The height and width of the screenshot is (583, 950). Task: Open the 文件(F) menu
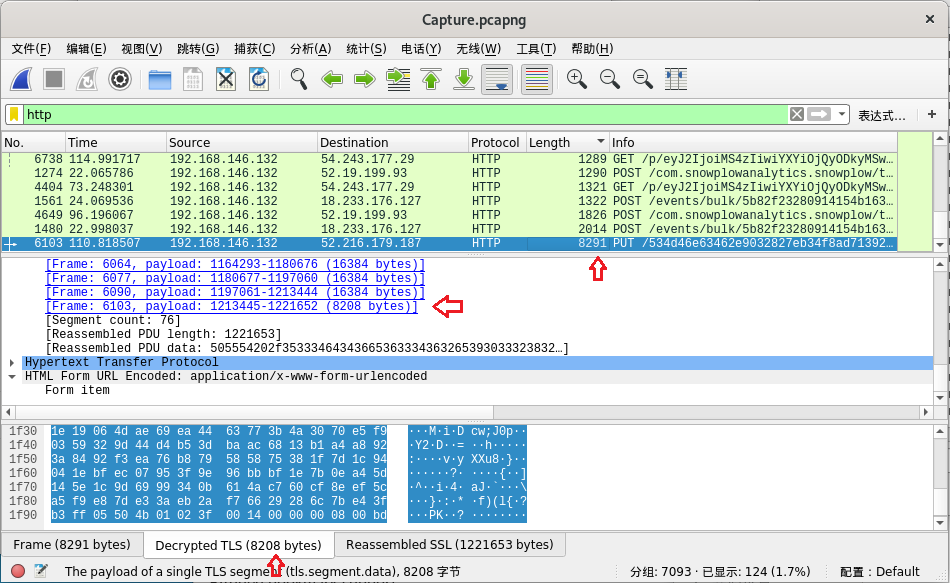tap(32, 49)
